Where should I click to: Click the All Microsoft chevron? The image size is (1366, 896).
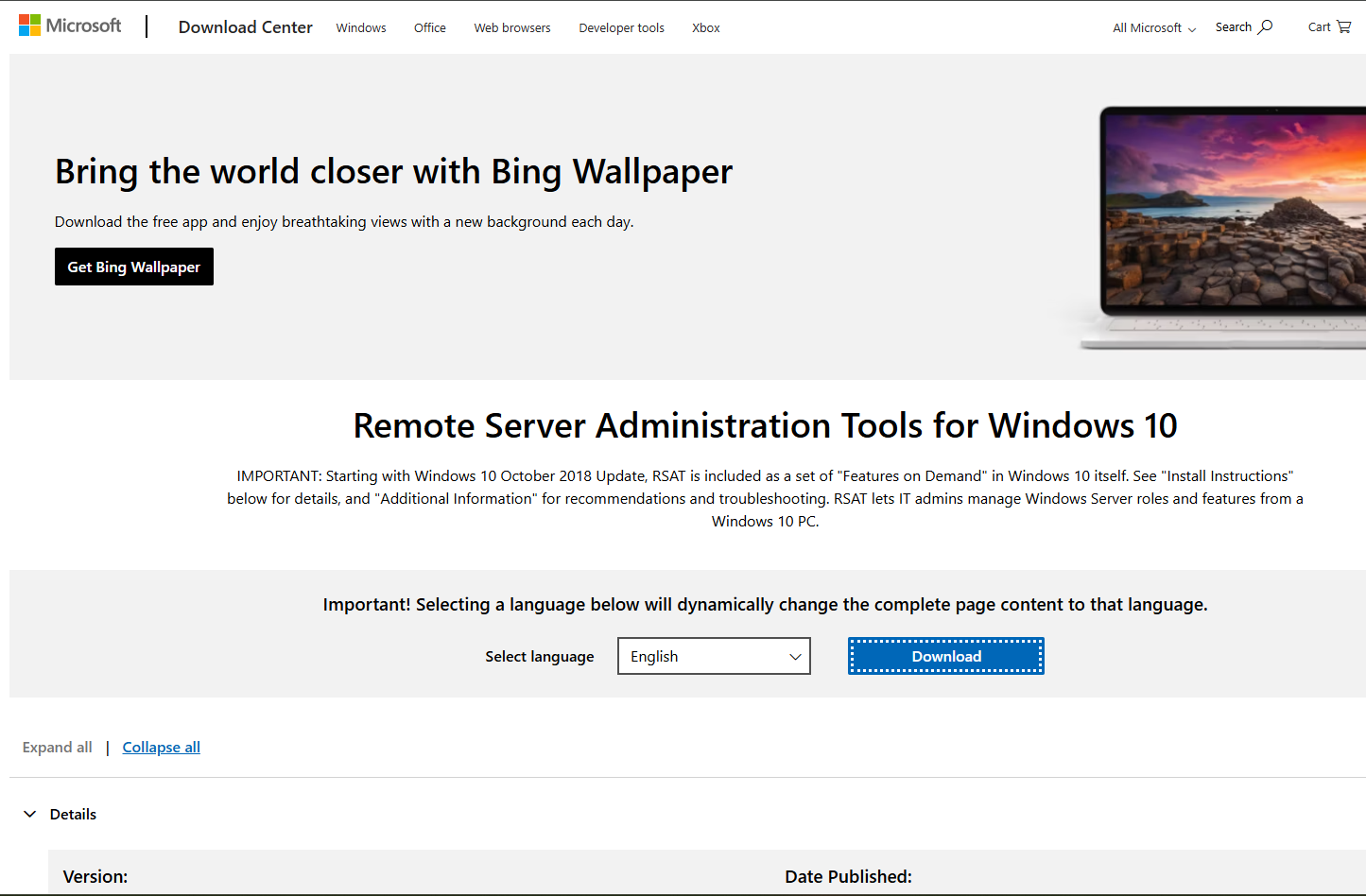click(1191, 28)
